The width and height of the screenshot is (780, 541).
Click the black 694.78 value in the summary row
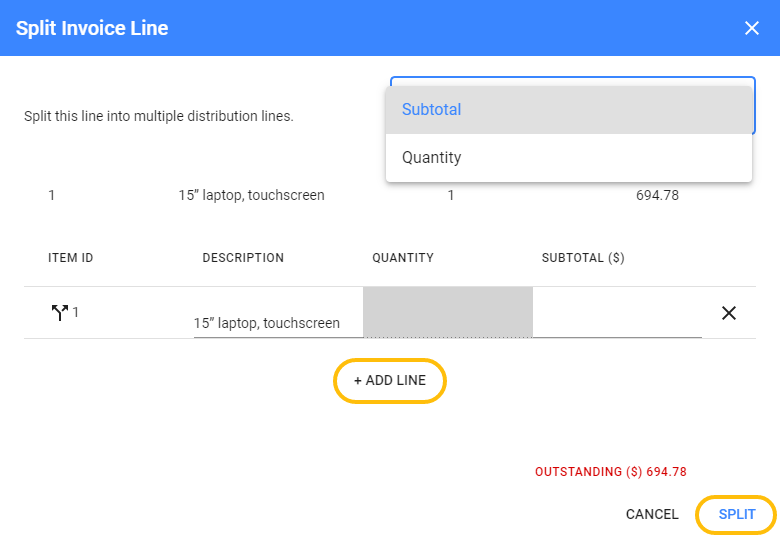(x=657, y=195)
